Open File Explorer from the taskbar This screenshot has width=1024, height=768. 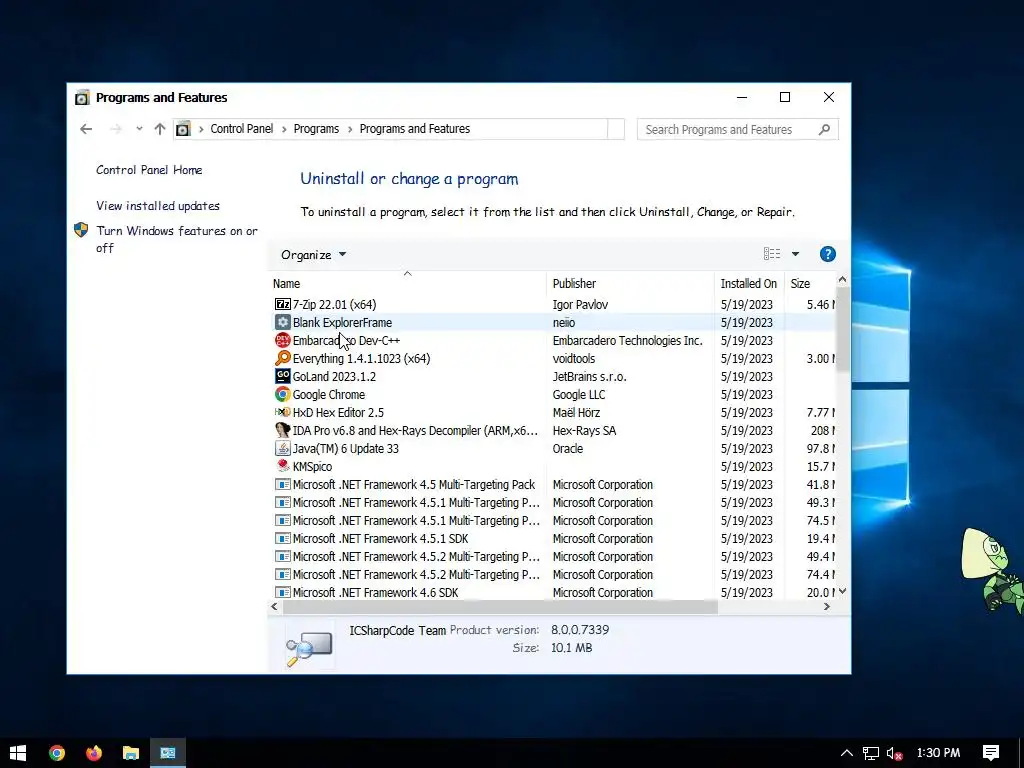[131, 753]
